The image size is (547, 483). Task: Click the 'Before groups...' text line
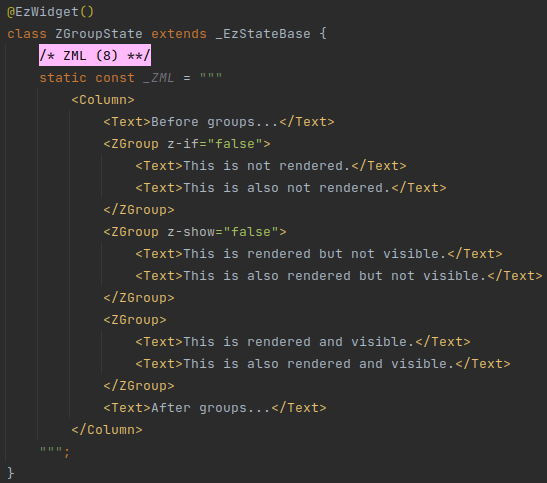(219, 122)
